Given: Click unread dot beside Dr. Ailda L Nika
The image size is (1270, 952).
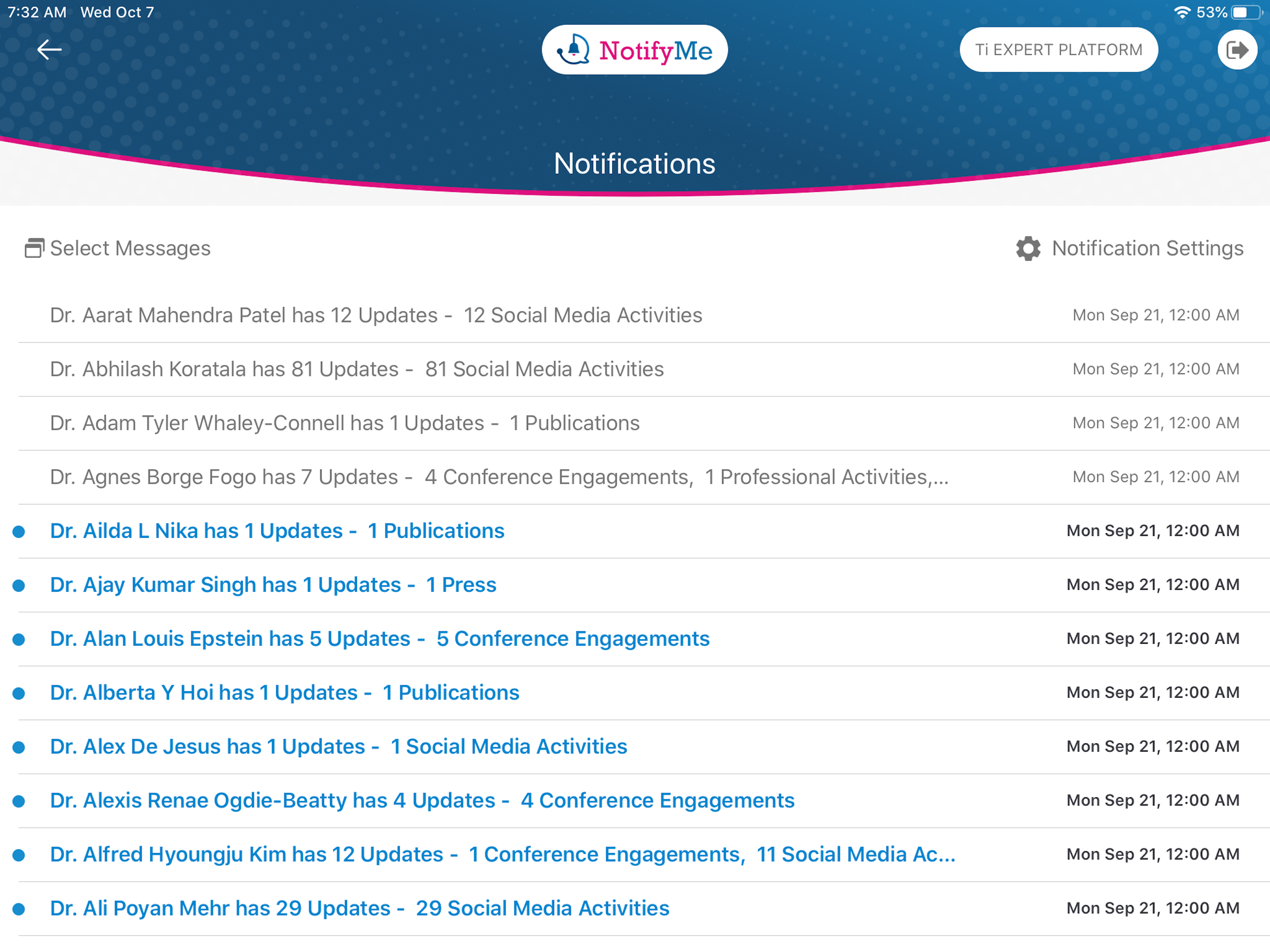Looking at the screenshot, I should point(19,532).
